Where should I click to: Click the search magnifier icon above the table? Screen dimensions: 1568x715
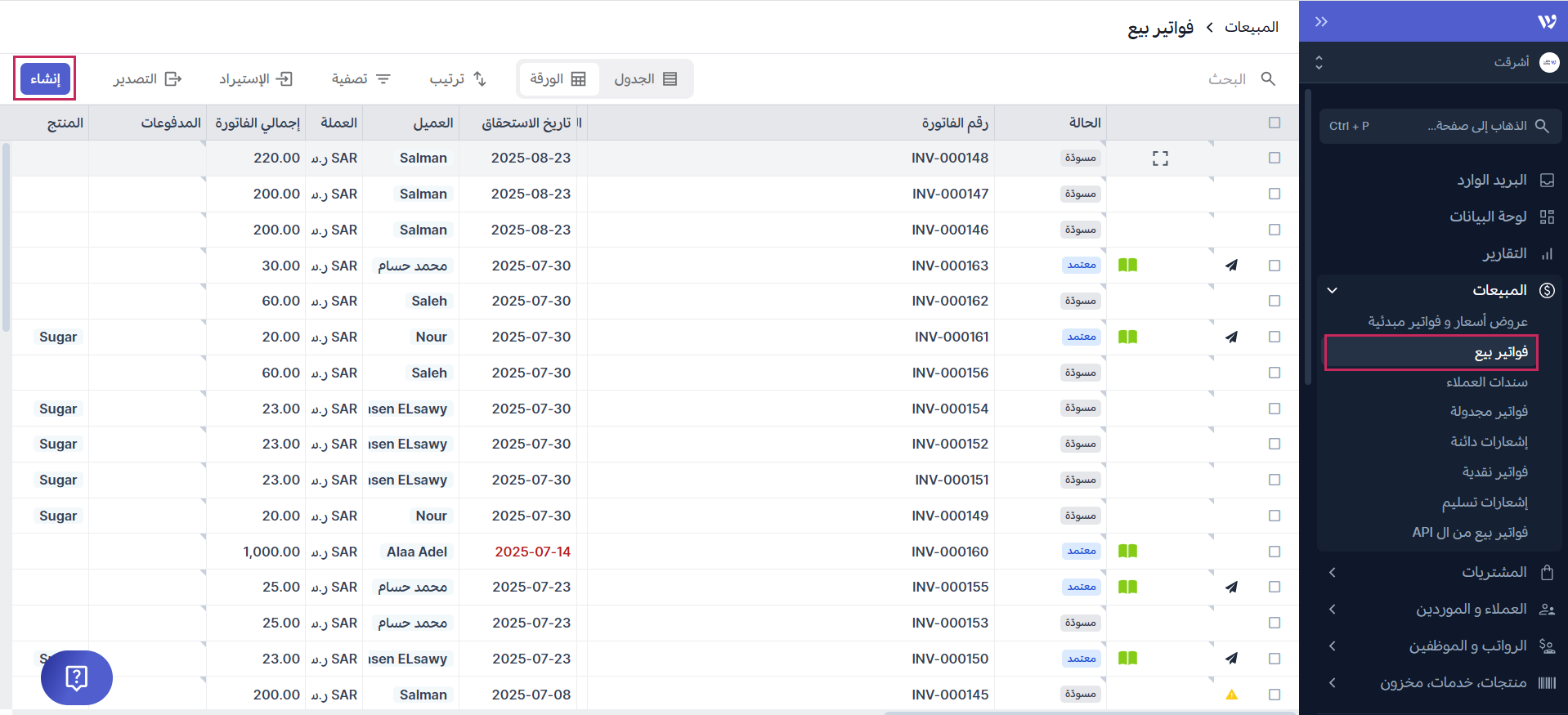coord(1268,79)
